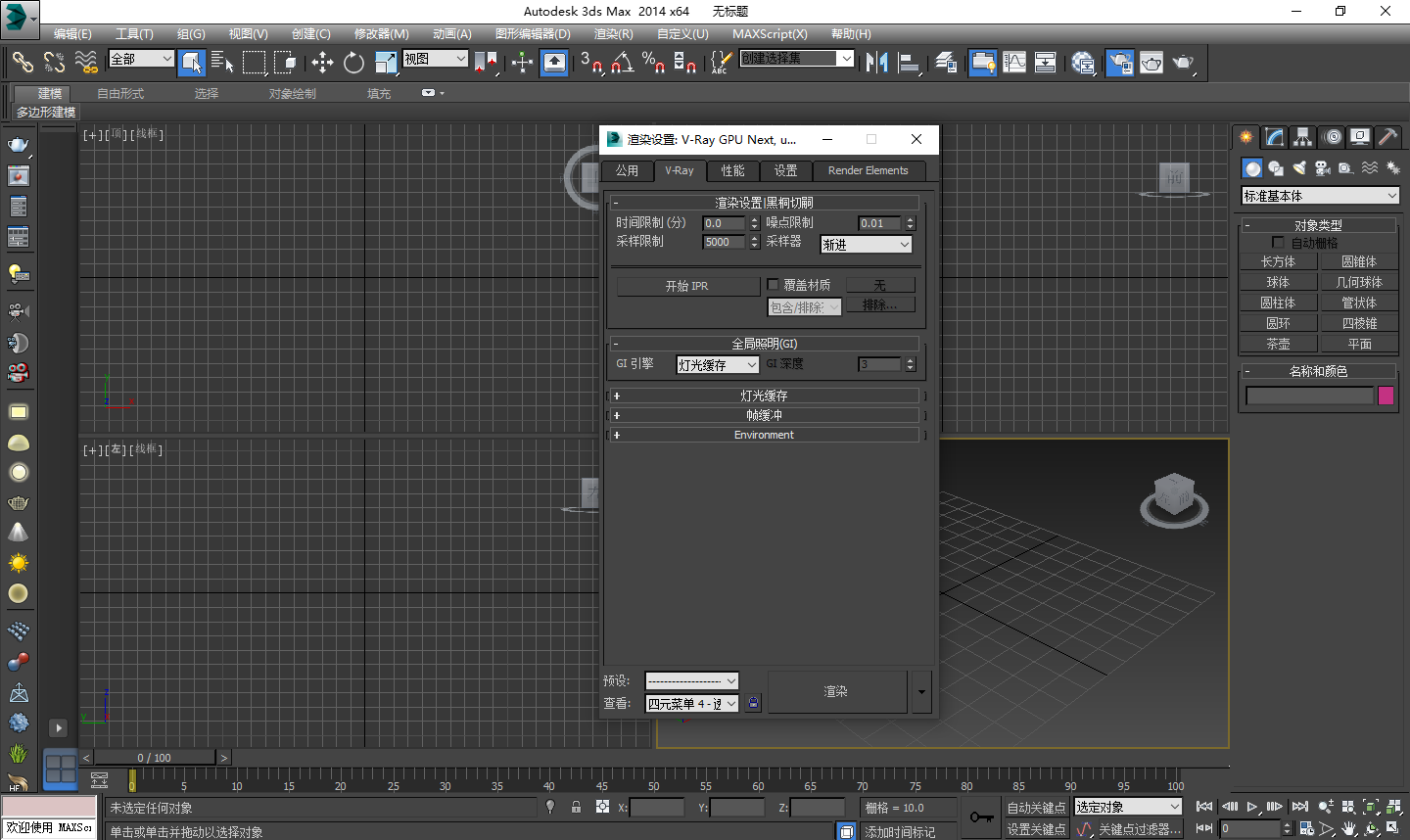Activate the Select and Rotate tool

coord(353,63)
